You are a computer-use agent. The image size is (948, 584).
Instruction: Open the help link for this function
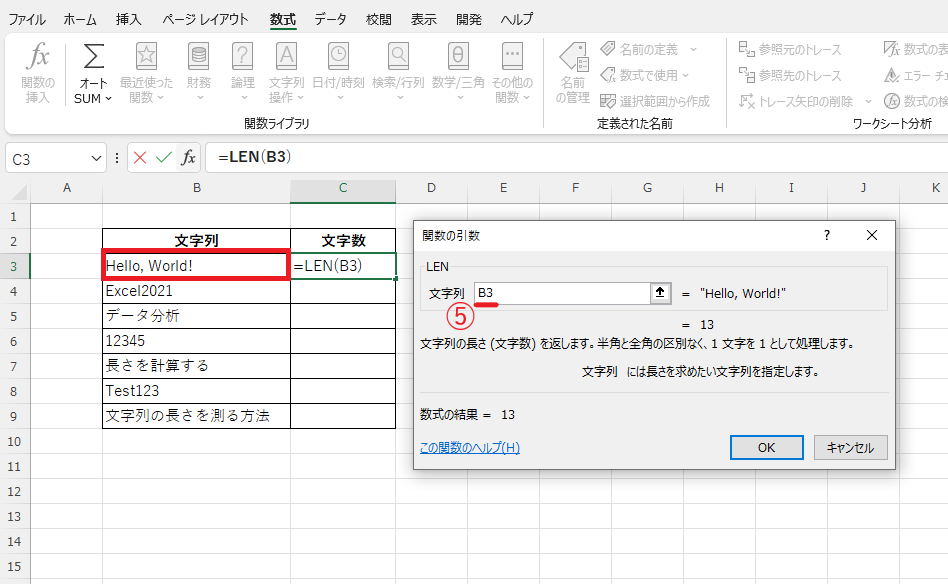[470, 447]
